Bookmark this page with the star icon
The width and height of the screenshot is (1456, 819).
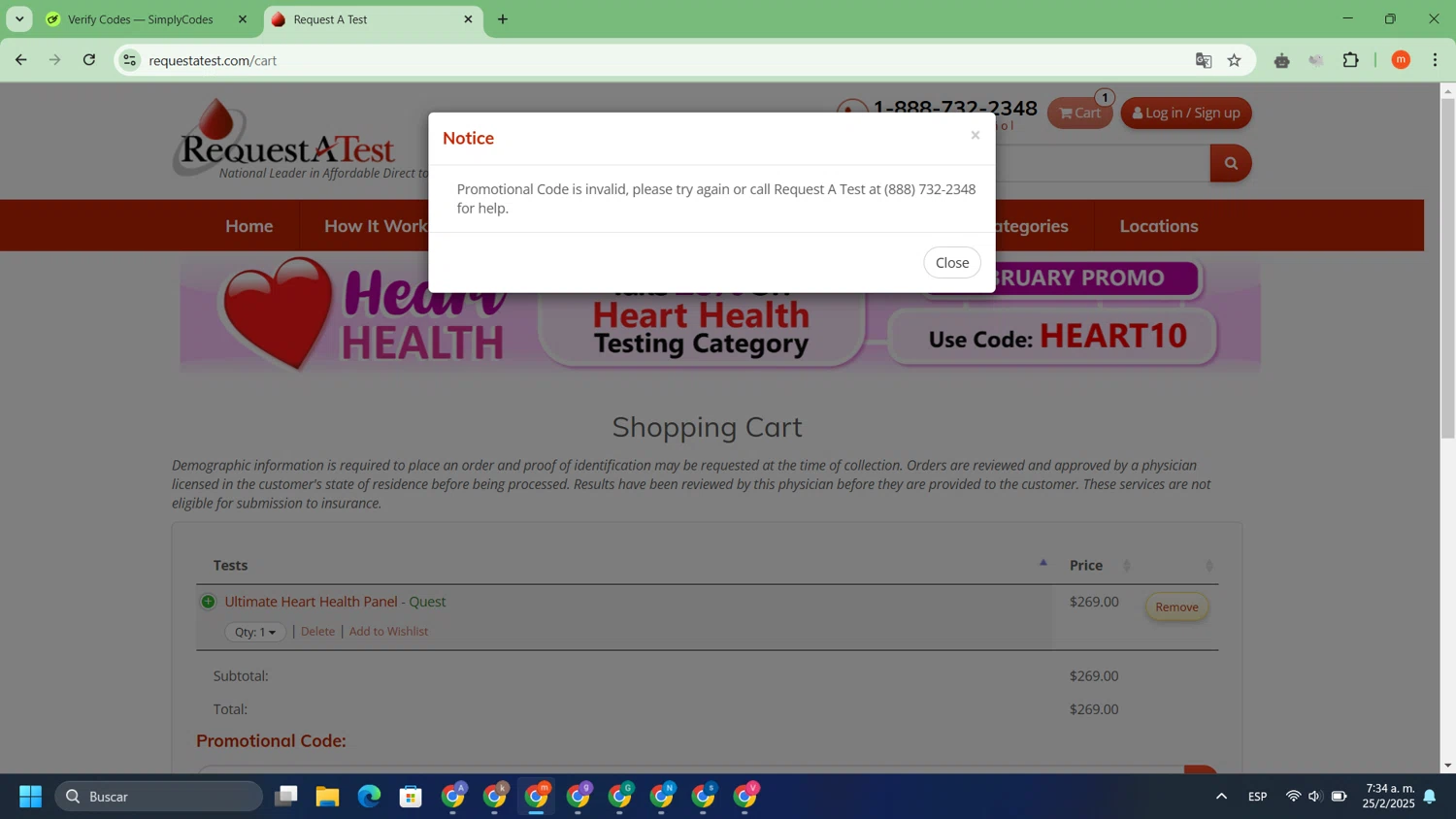point(1235,60)
